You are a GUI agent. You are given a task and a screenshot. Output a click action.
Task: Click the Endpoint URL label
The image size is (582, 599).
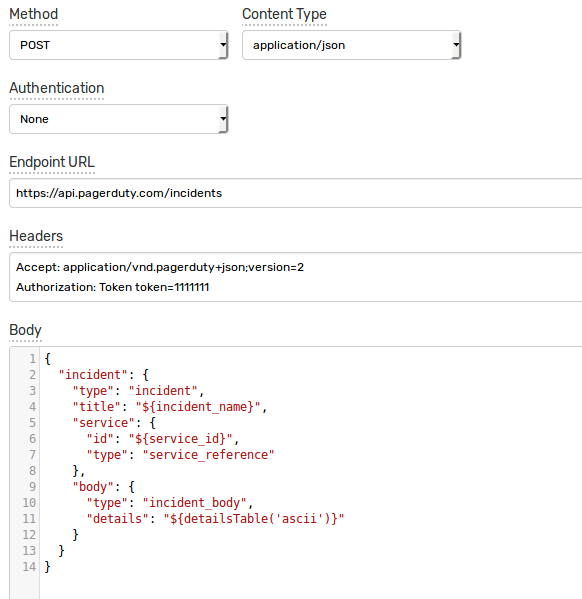52,162
